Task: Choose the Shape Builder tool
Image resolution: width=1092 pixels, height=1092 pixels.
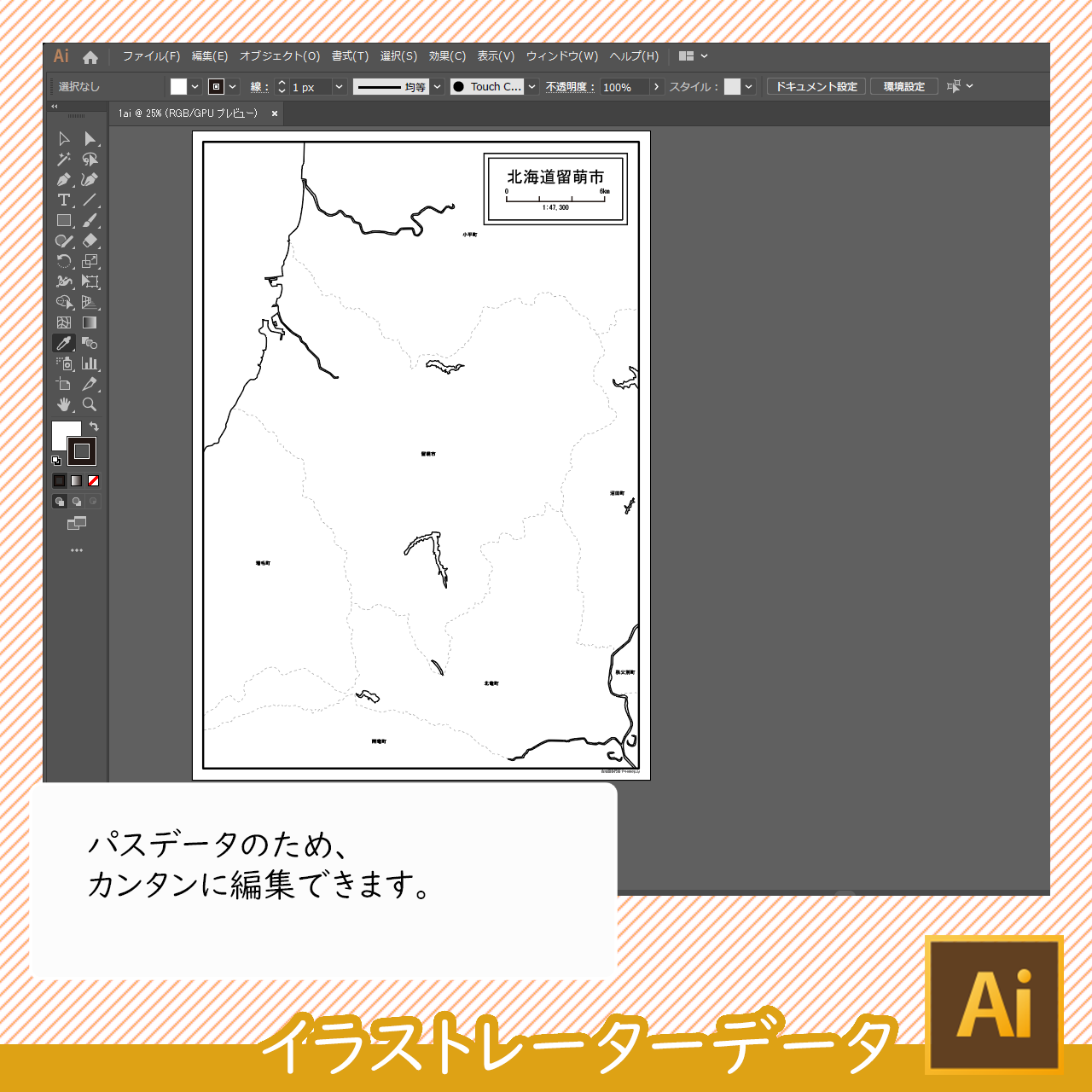Action: coord(64,302)
